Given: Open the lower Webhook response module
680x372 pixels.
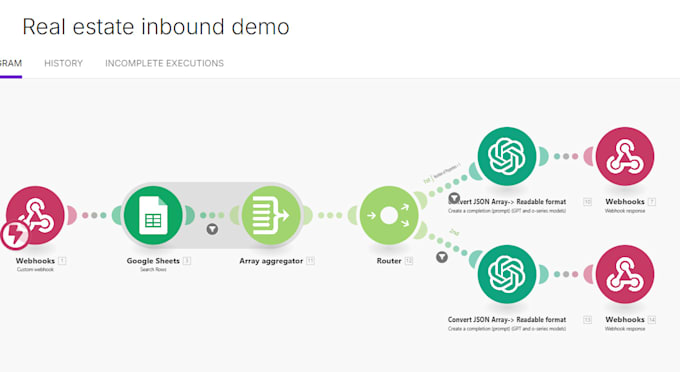Looking at the screenshot, I should point(625,274).
